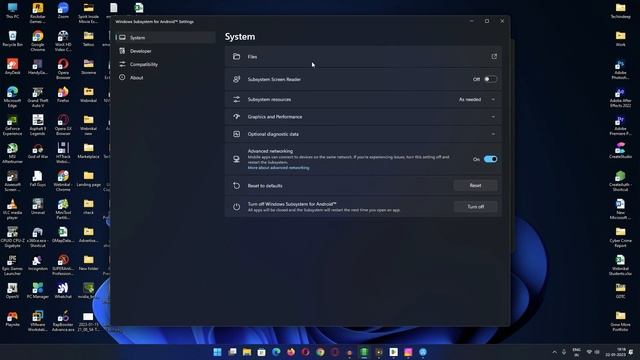This screenshot has height=360, width=640.
Task: Select Grand Theft Auto V desktop shortcut
Action: [x=38, y=97]
